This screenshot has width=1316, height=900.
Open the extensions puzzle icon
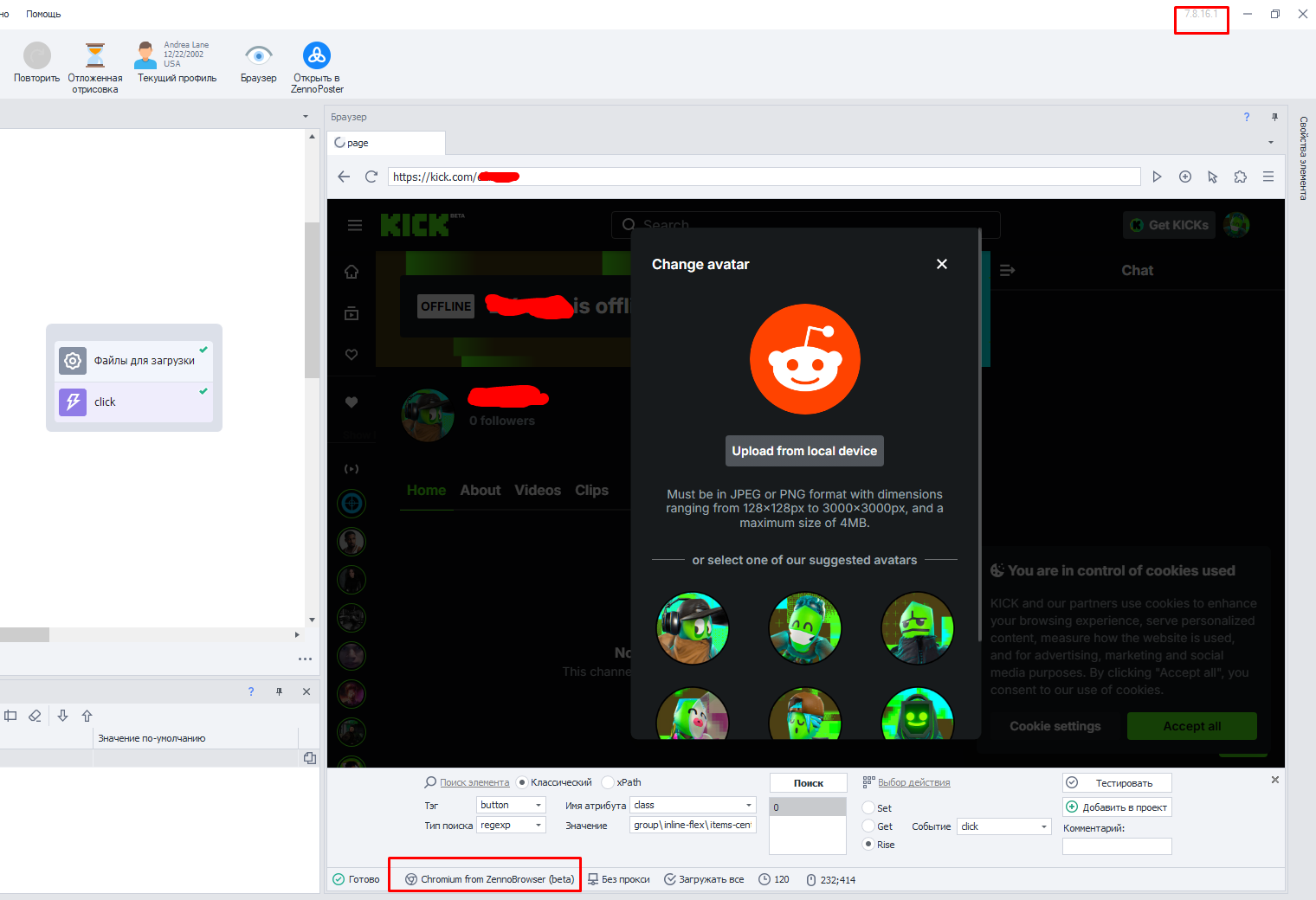[1241, 177]
